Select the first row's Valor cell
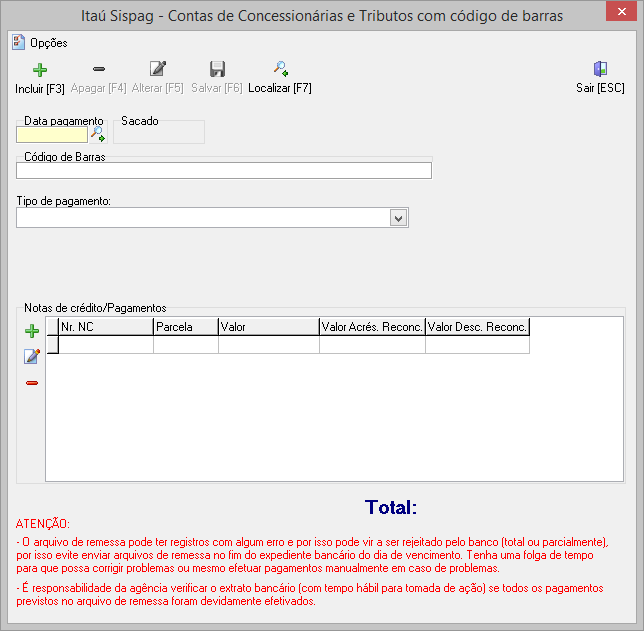This screenshot has width=644, height=631. tap(269, 345)
